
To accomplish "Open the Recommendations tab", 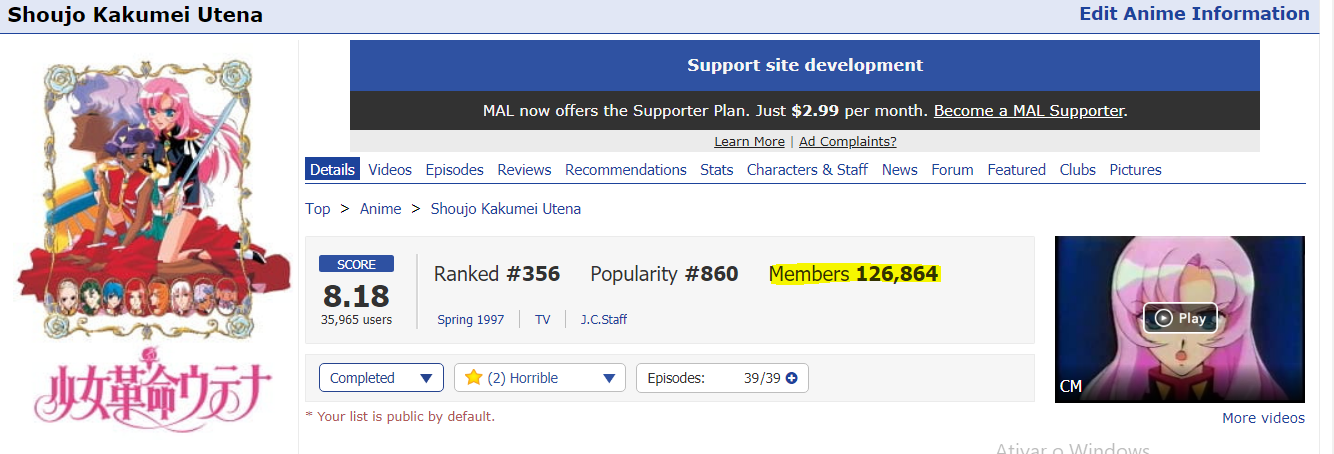I will [x=626, y=170].
